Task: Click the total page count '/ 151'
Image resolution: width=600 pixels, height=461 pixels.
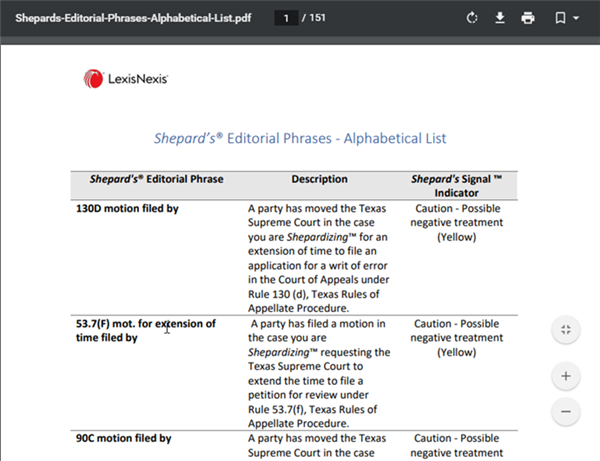Action: (313, 18)
